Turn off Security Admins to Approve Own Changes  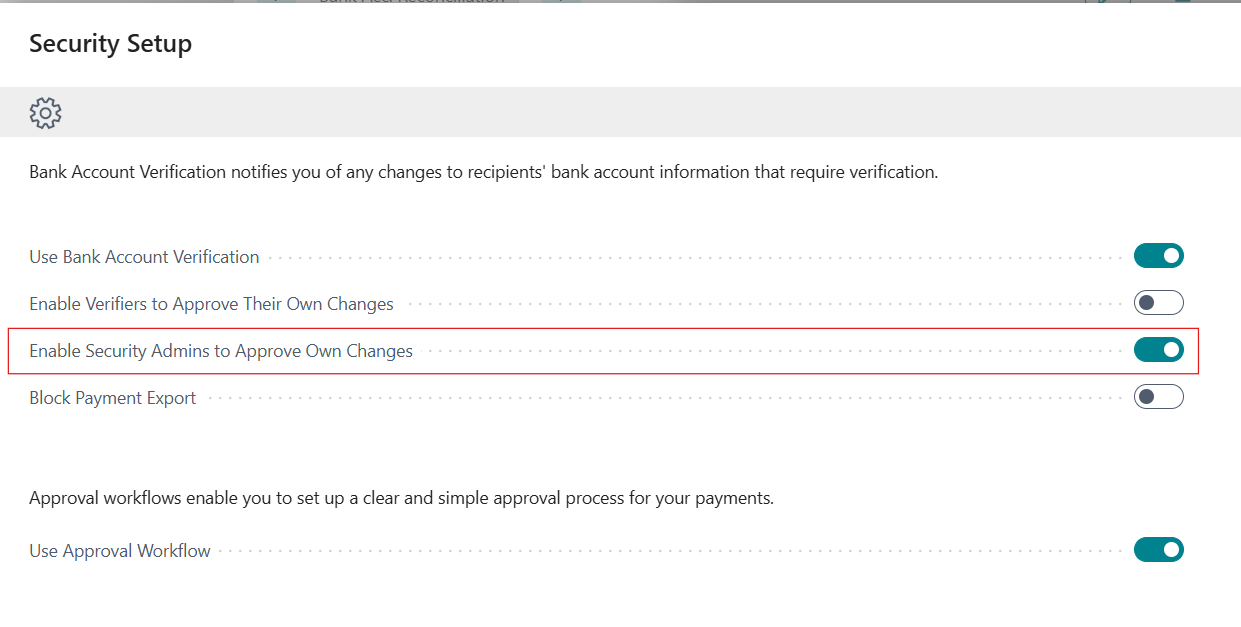[x=1158, y=350]
